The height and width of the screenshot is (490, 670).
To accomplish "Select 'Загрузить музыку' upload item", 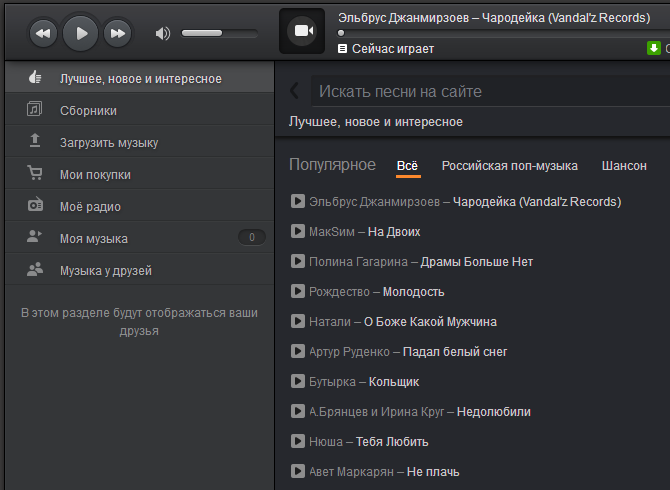I will point(139,142).
